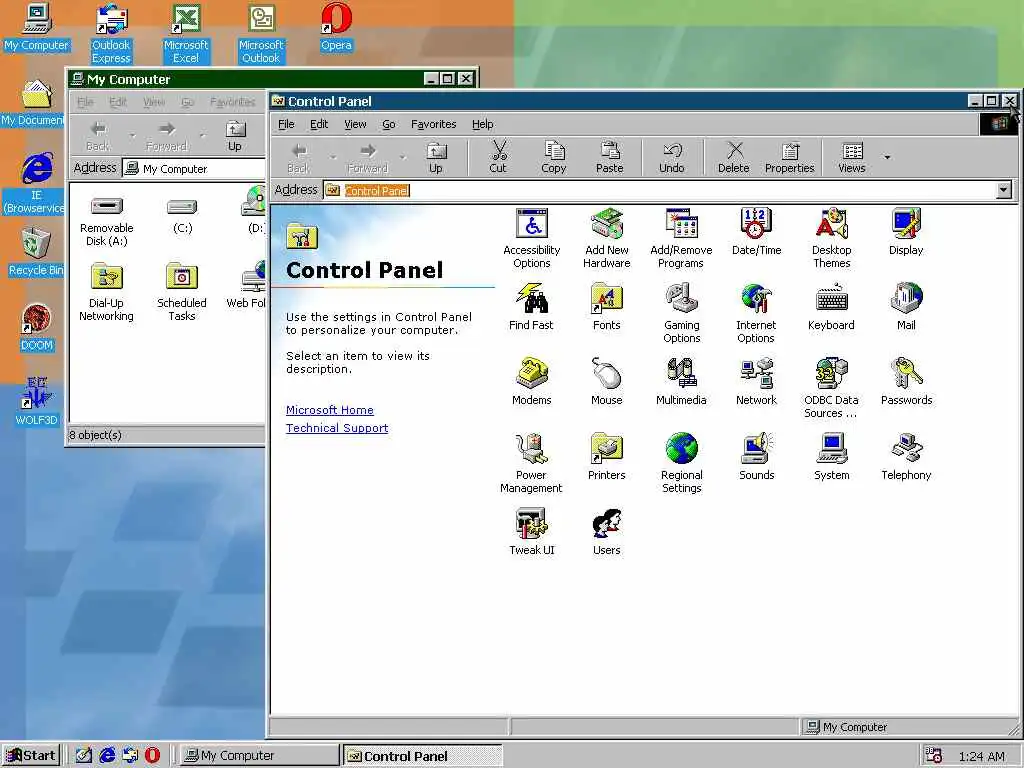Select the (C:) drive in My Computer
The image size is (1024, 768).
tap(182, 216)
